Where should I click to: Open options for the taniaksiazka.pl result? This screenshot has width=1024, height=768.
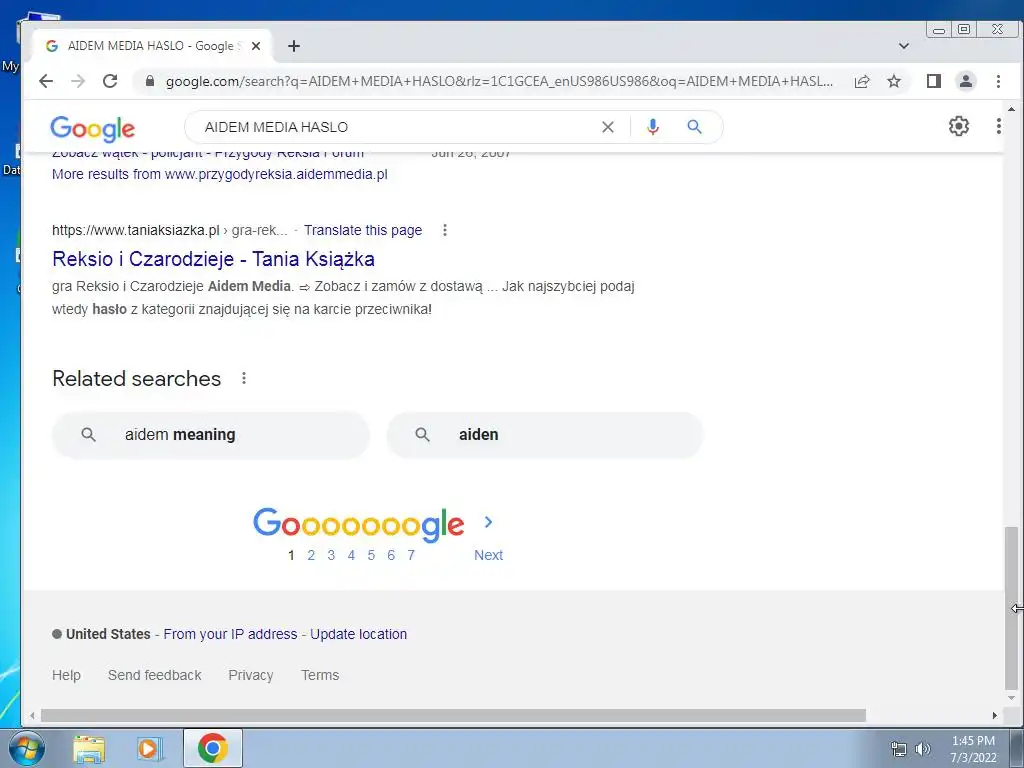coord(445,230)
